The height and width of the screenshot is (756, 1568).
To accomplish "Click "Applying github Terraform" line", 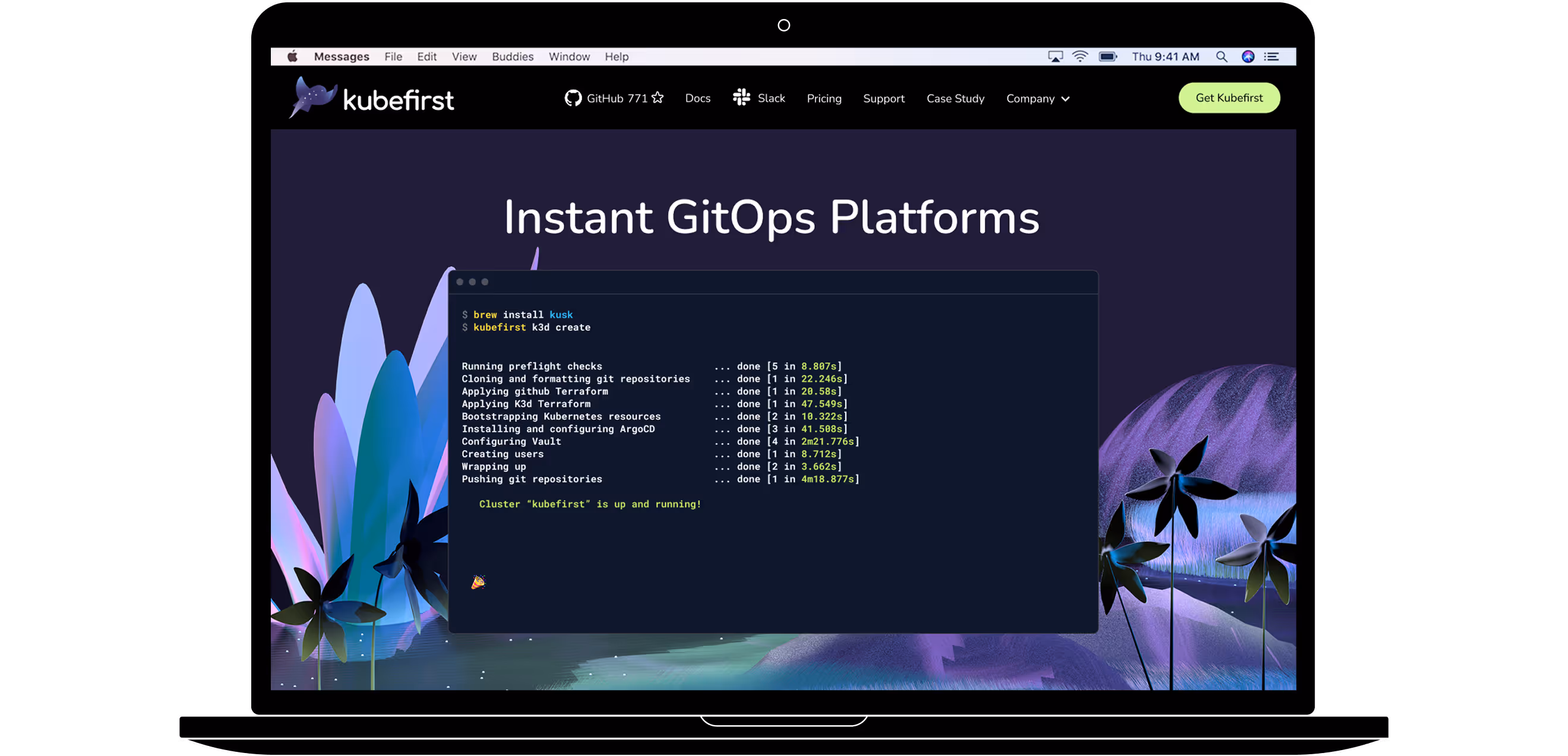I will point(535,391).
